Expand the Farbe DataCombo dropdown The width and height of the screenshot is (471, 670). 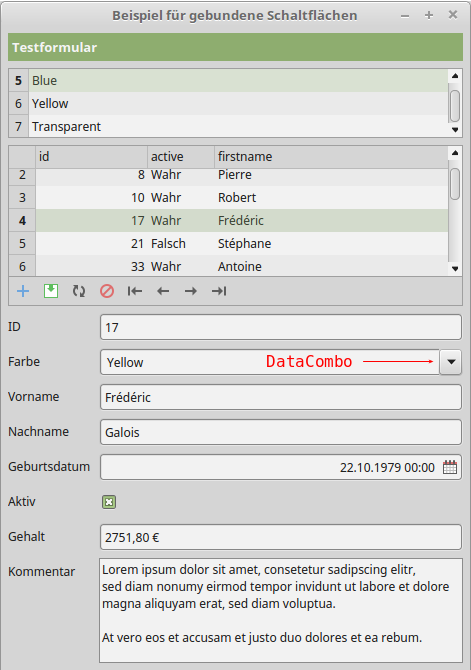point(450,362)
